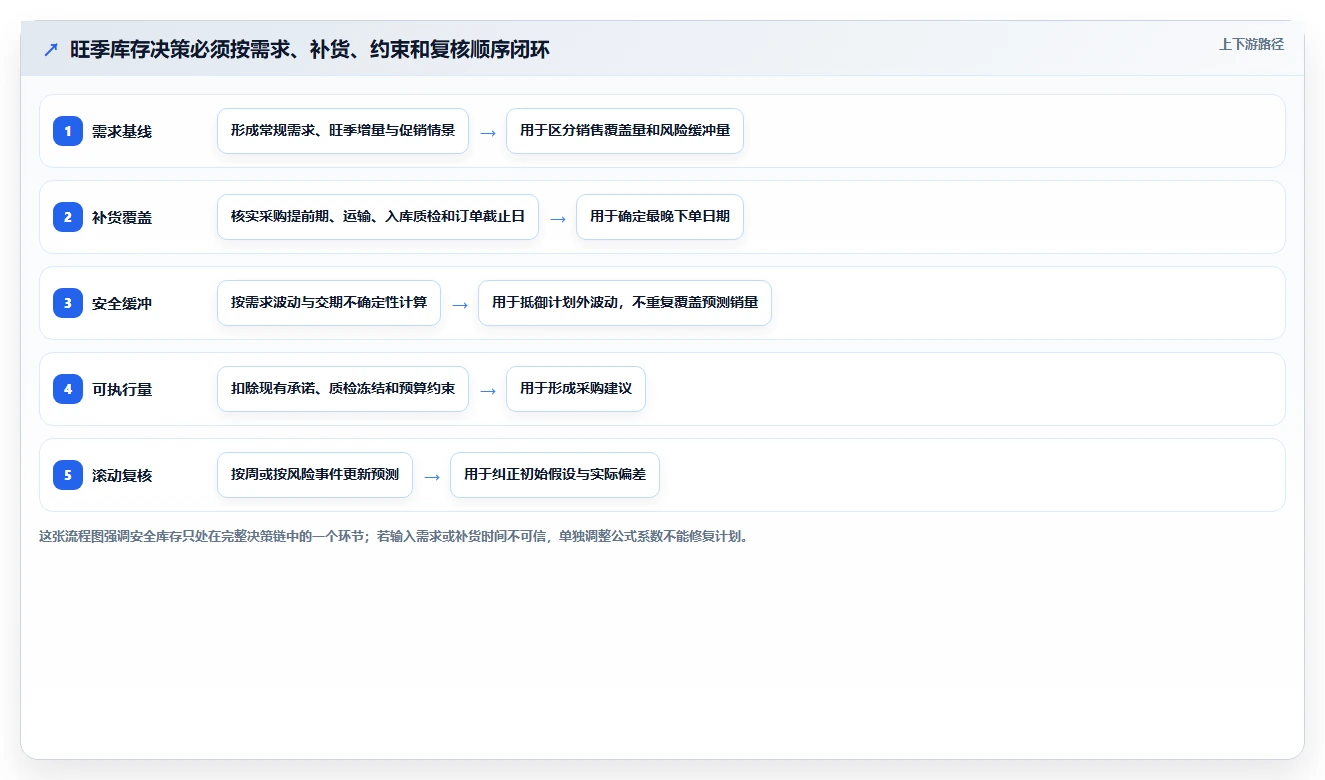
Task: Click the 需求基线 step label
Action: 122,131
